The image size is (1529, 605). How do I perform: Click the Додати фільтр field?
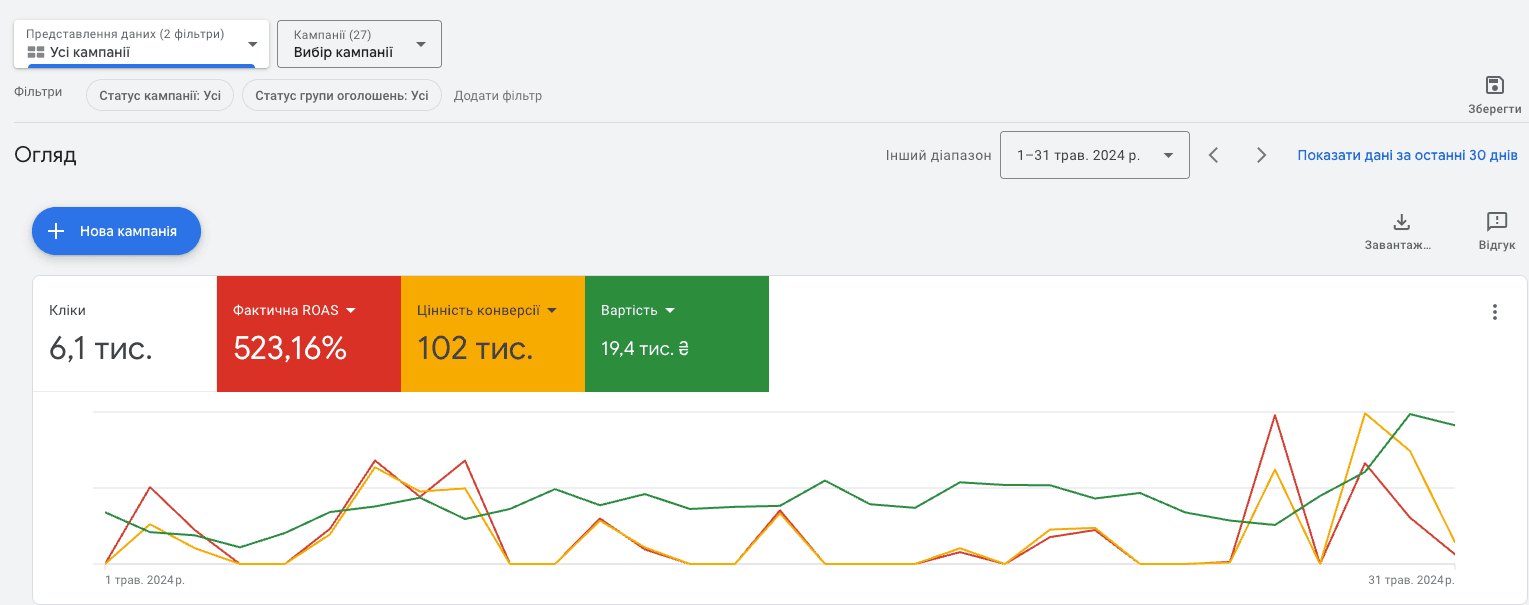498,96
